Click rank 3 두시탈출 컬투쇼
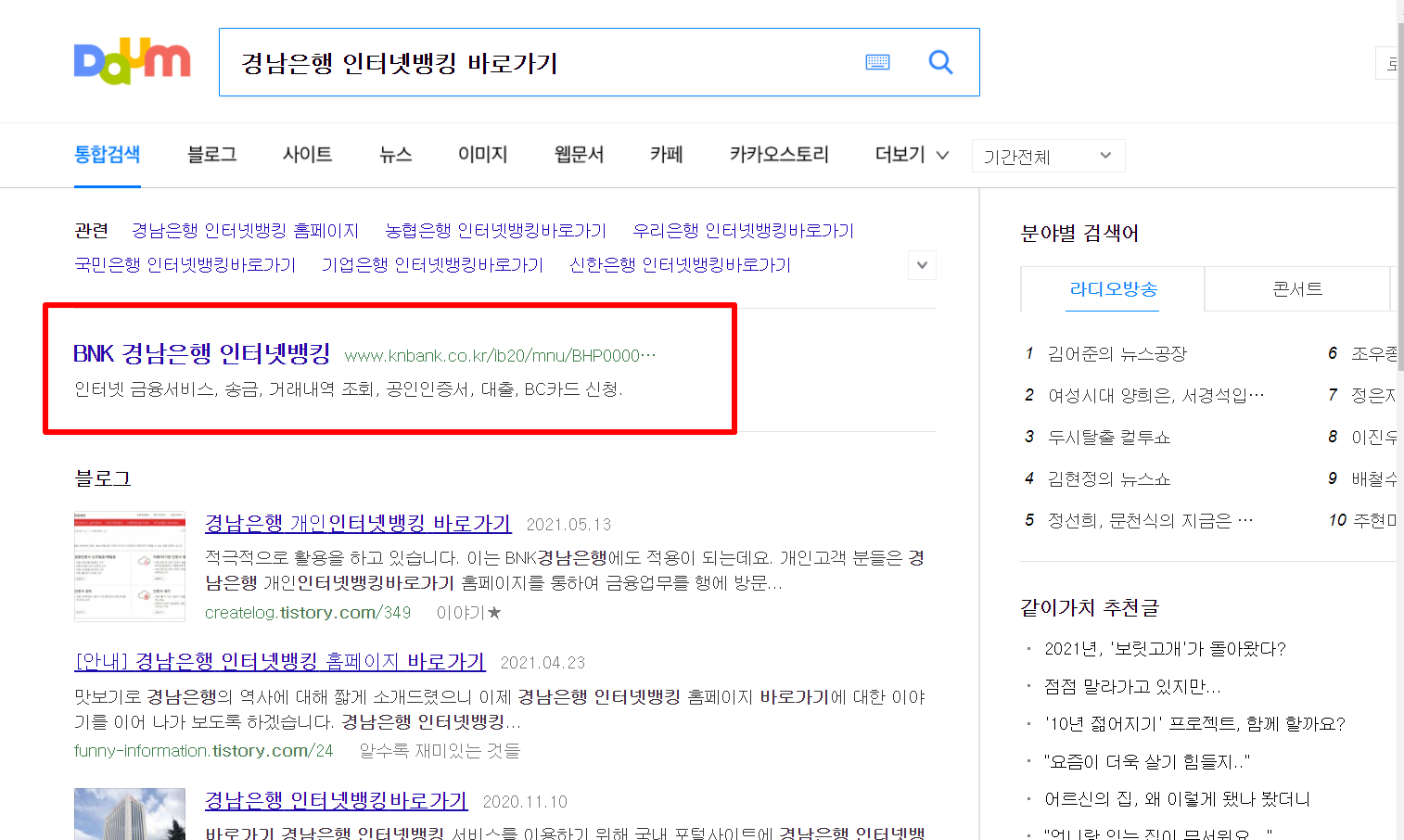The image size is (1404, 840). coord(1109,438)
